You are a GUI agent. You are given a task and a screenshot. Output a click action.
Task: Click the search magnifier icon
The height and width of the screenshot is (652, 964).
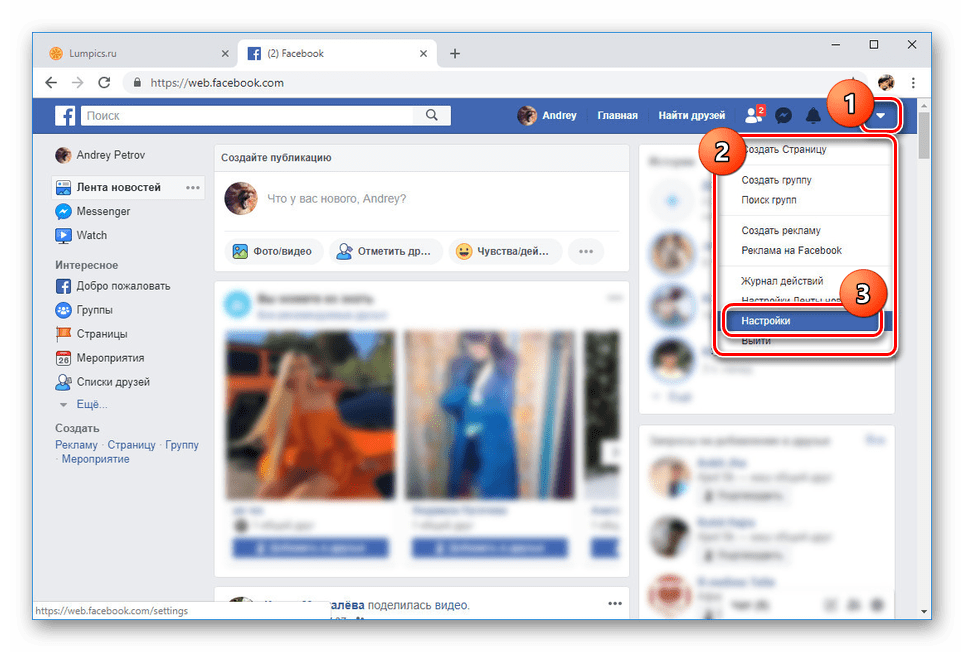(x=432, y=115)
